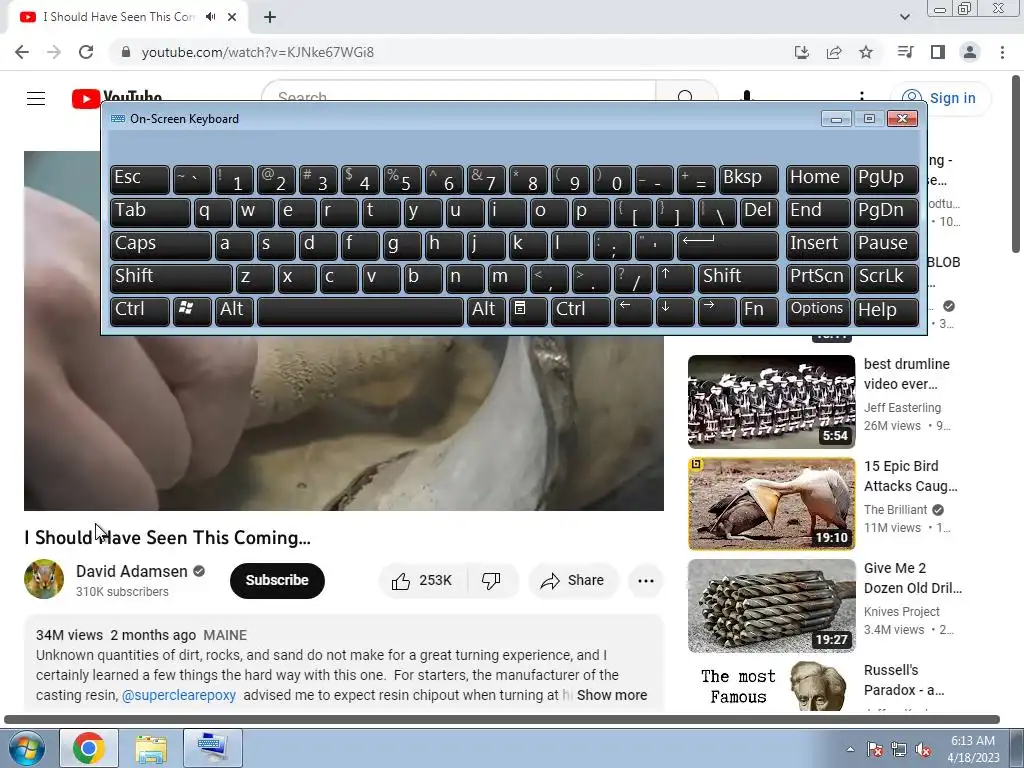Open Windows Explorer from the taskbar
The height and width of the screenshot is (768, 1024).
[x=151, y=748]
